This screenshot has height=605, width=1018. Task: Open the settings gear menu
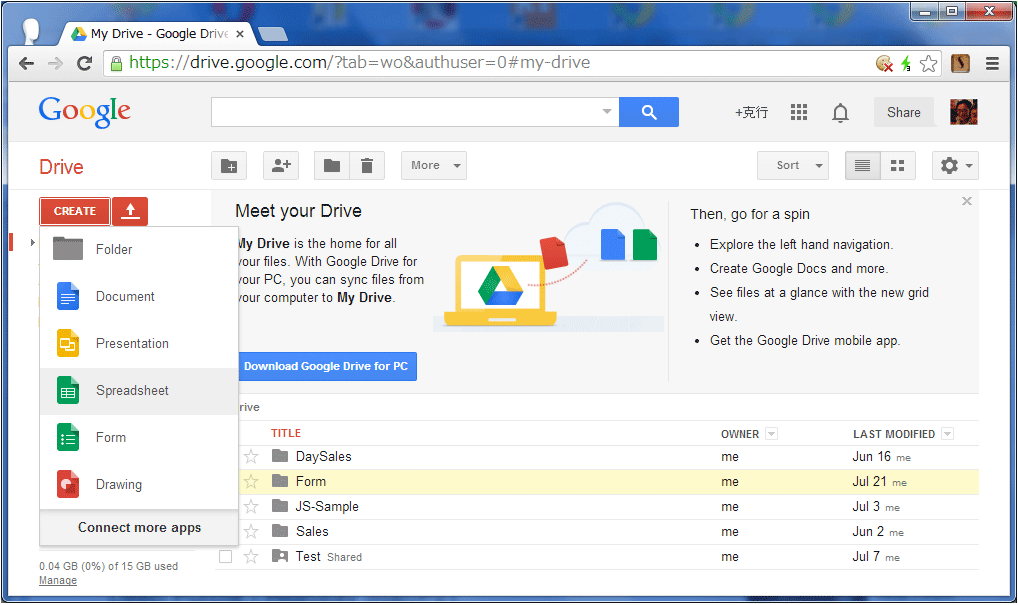[955, 166]
